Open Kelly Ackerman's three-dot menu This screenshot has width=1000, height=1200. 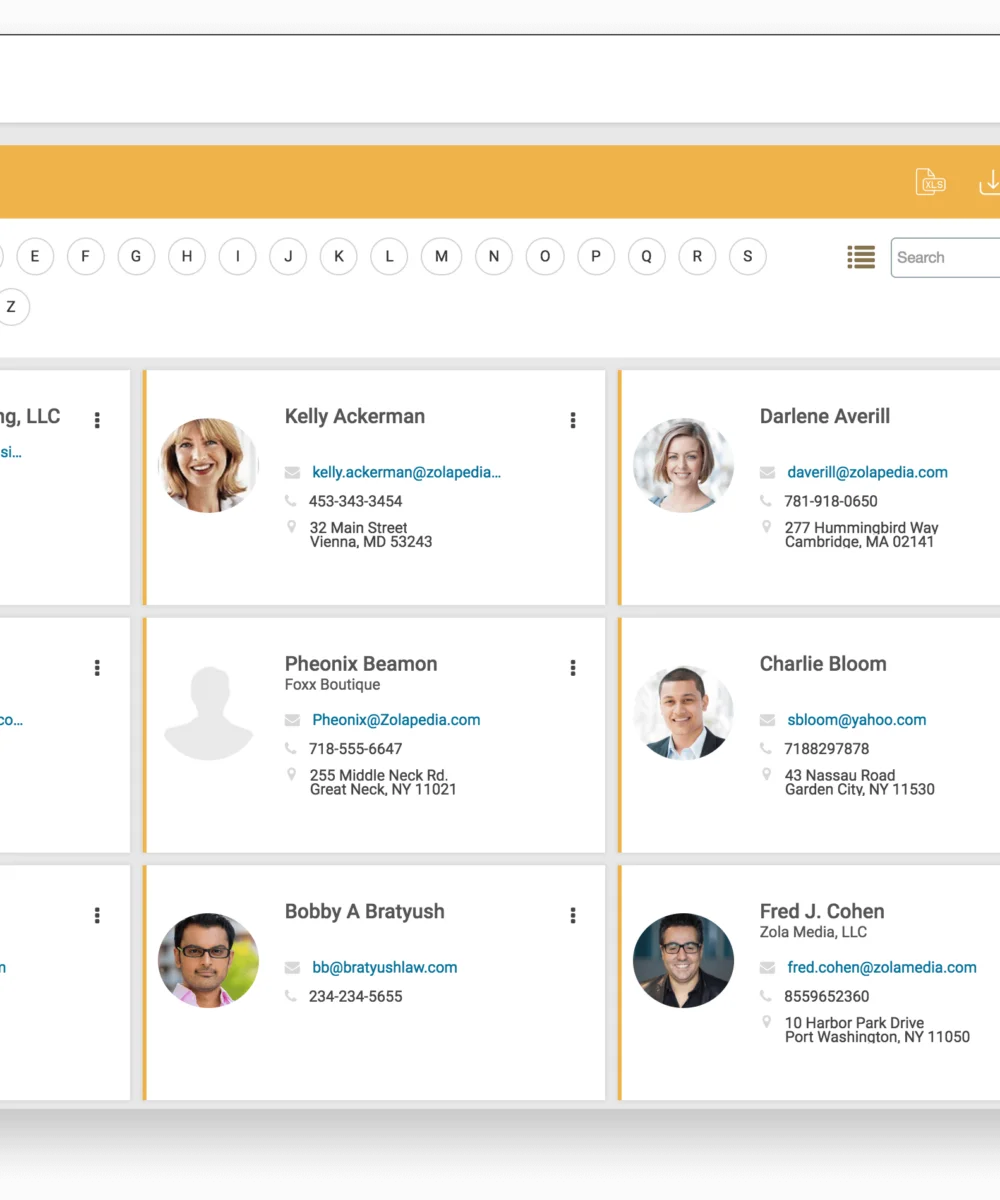[x=573, y=420]
